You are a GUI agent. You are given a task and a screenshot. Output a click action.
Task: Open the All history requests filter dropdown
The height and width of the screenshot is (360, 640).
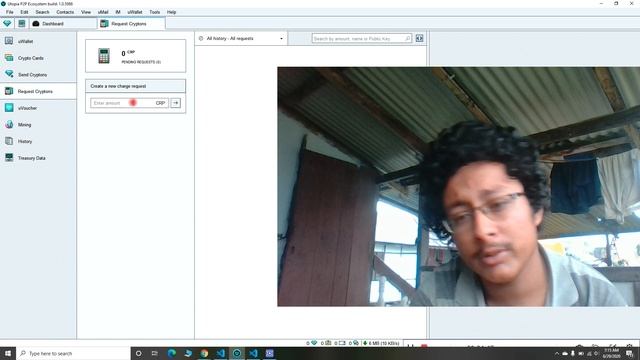coord(241,38)
